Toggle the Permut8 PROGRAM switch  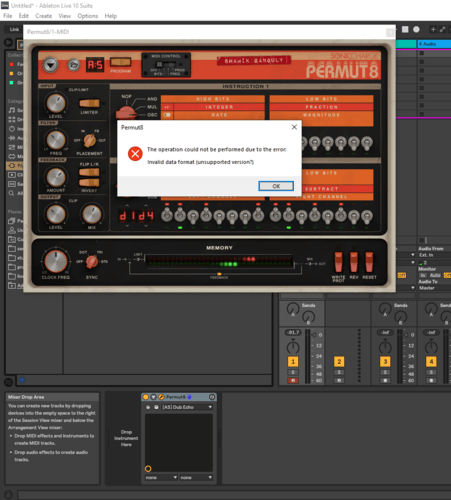pyautogui.click(x=121, y=62)
